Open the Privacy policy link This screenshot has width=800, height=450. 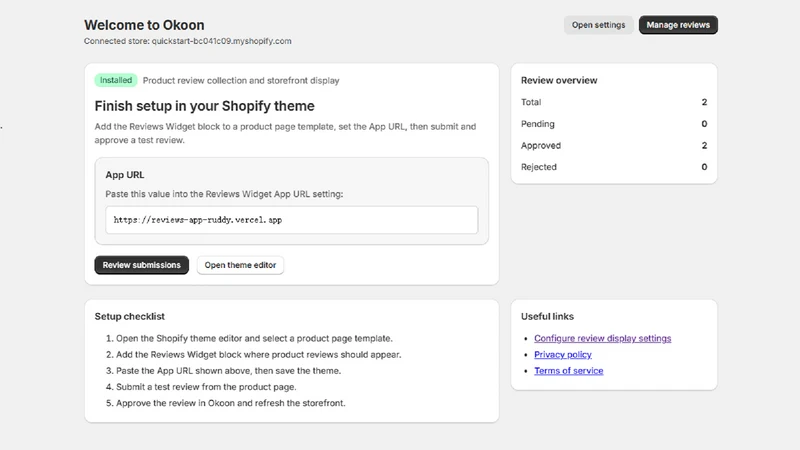click(x=563, y=355)
